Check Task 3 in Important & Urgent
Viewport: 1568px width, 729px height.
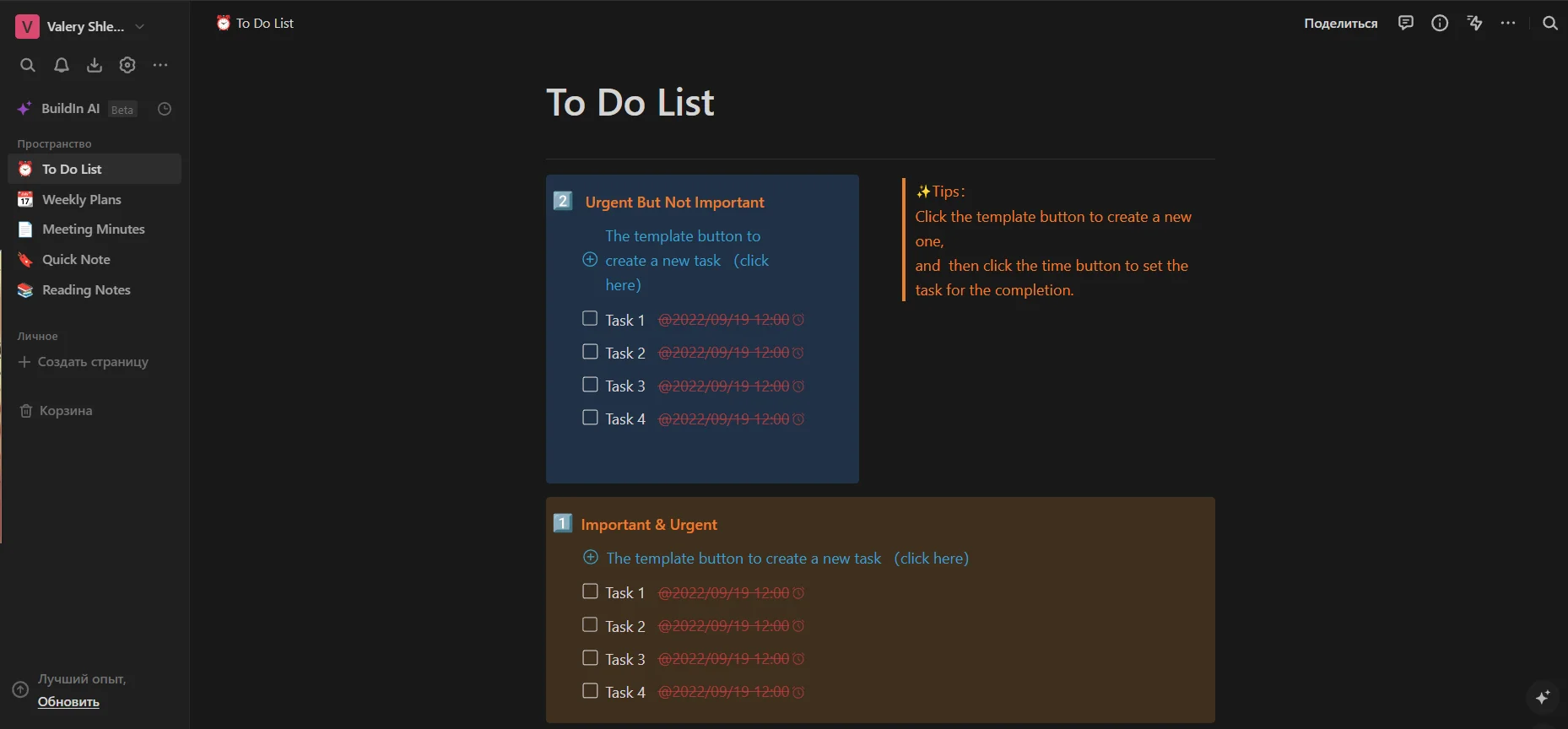tap(590, 658)
